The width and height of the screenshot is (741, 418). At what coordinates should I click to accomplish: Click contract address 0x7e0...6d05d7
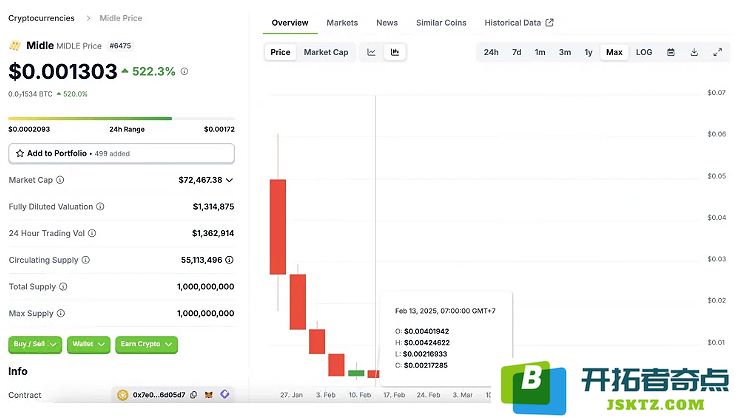click(x=159, y=395)
